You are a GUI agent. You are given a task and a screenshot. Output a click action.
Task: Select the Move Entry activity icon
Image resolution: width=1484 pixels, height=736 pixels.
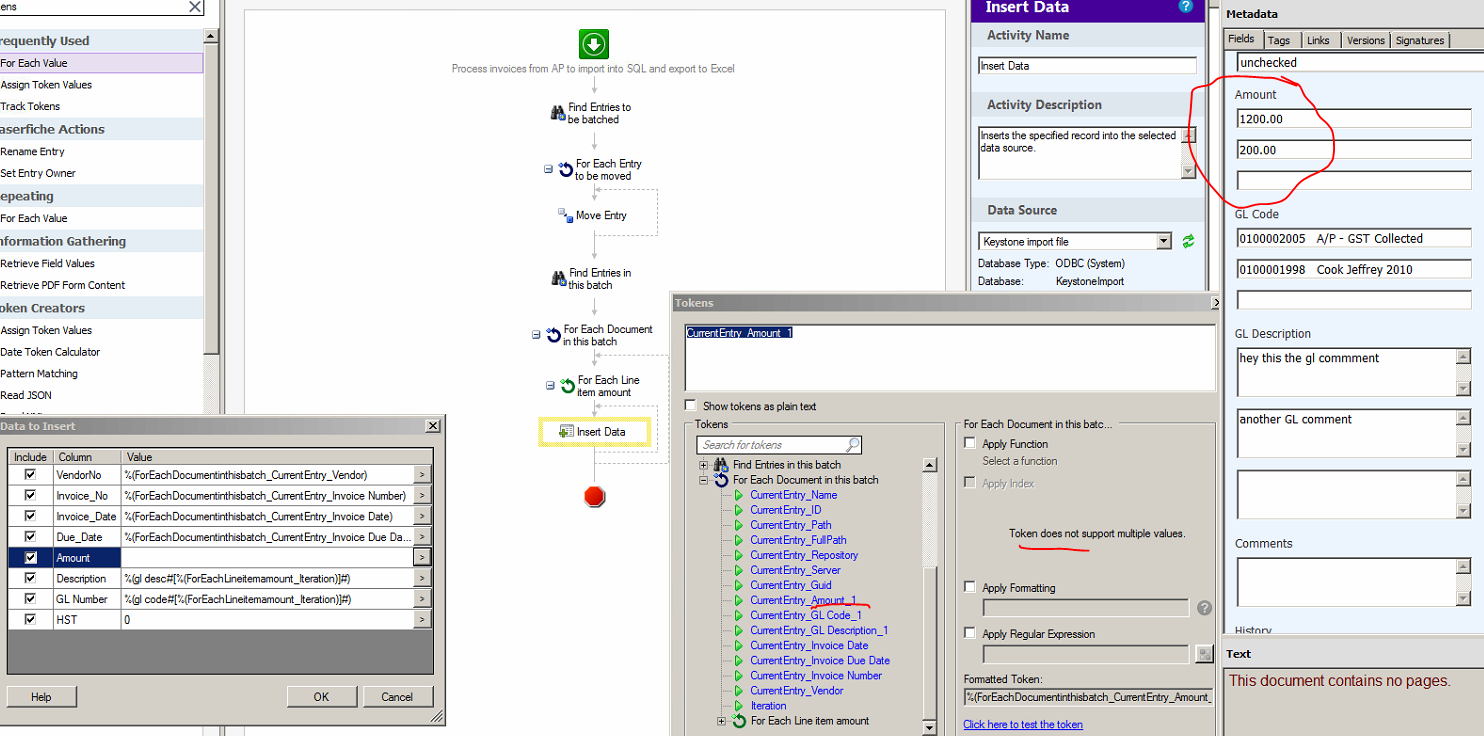pos(564,215)
